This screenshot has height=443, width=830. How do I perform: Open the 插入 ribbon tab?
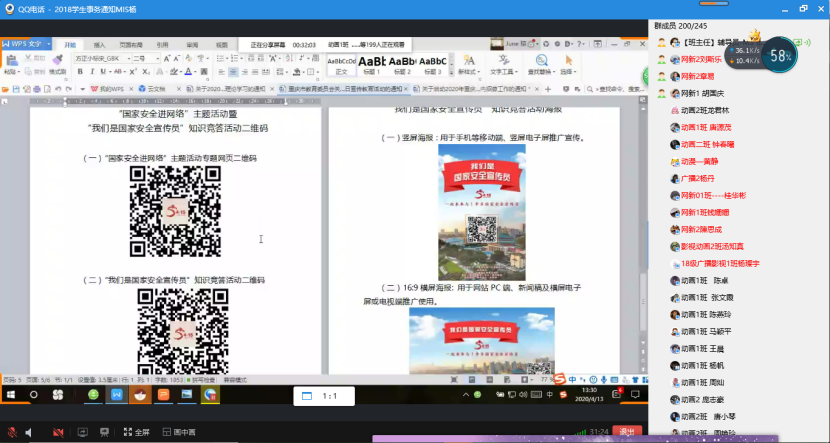[x=99, y=45]
